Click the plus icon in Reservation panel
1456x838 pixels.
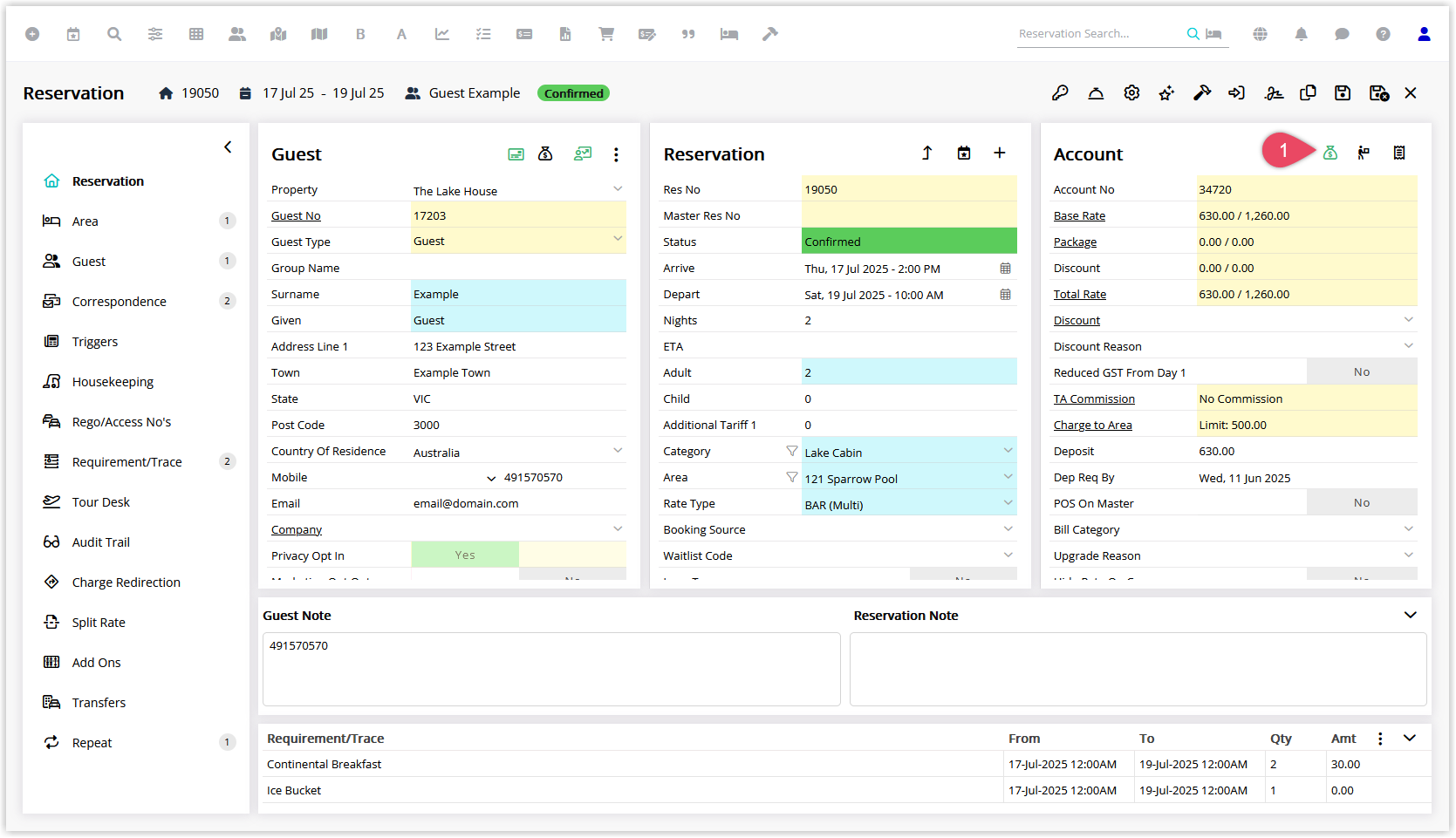tap(1000, 153)
